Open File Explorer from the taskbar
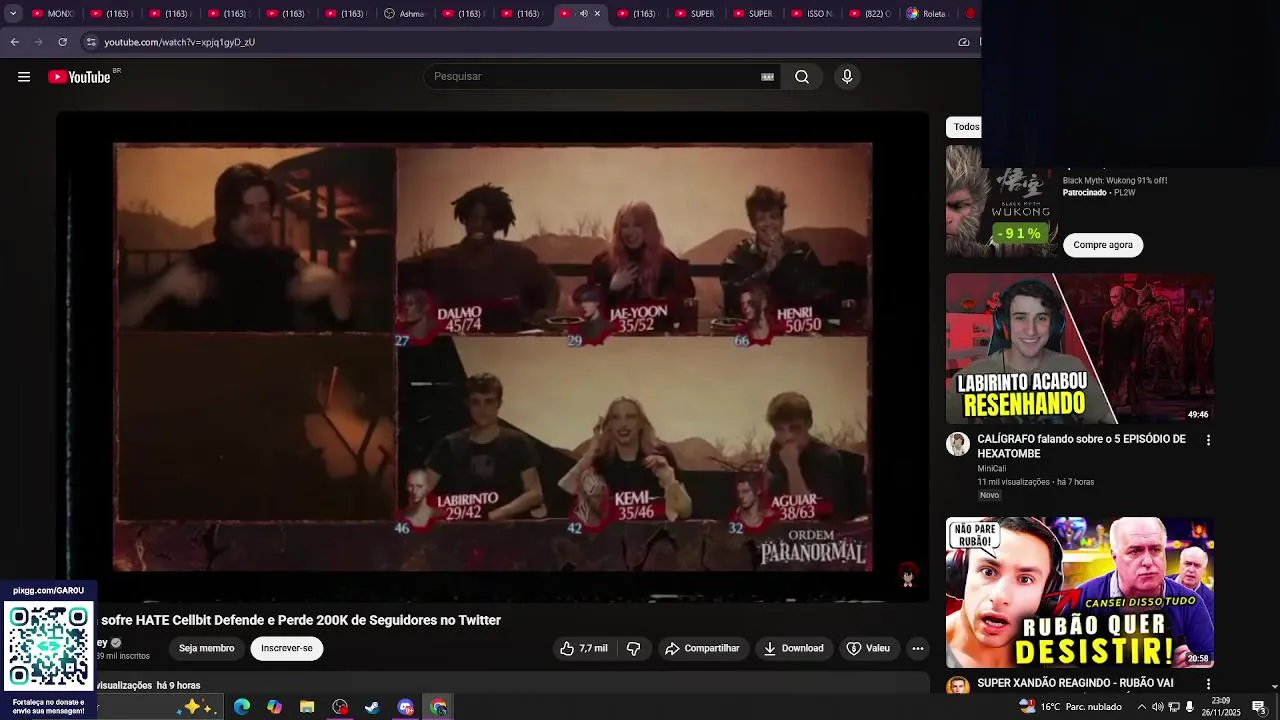 307,707
